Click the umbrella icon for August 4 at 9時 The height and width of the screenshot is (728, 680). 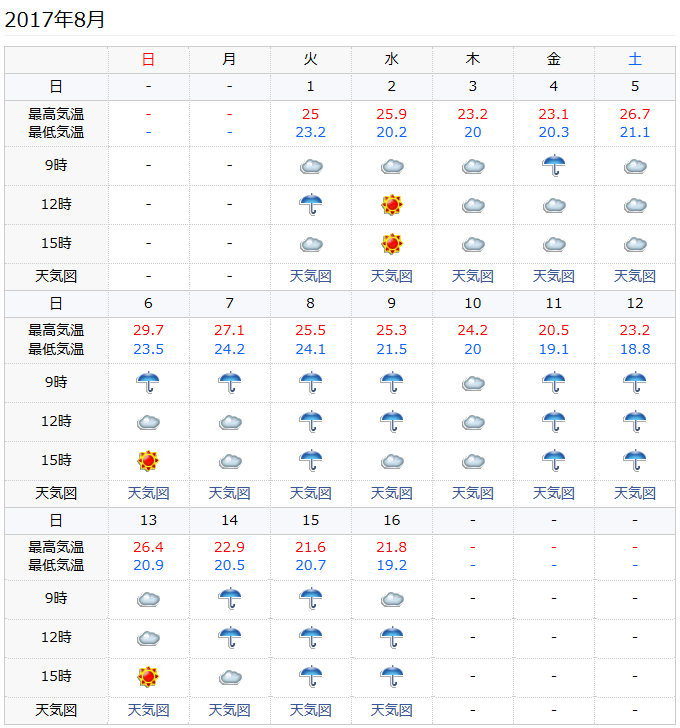(554, 165)
